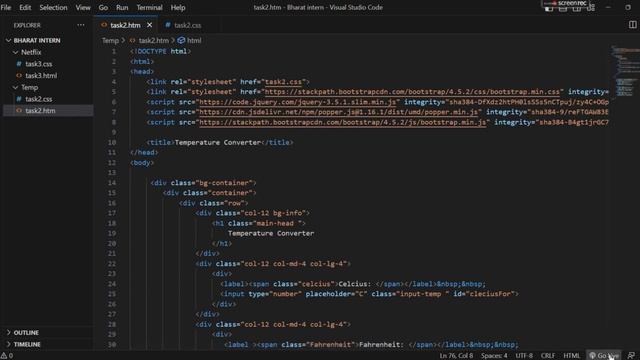Follow the bootstrap.min.css URL on line 5
This screenshot has width=640, height=360.
pyautogui.click(x=412, y=92)
